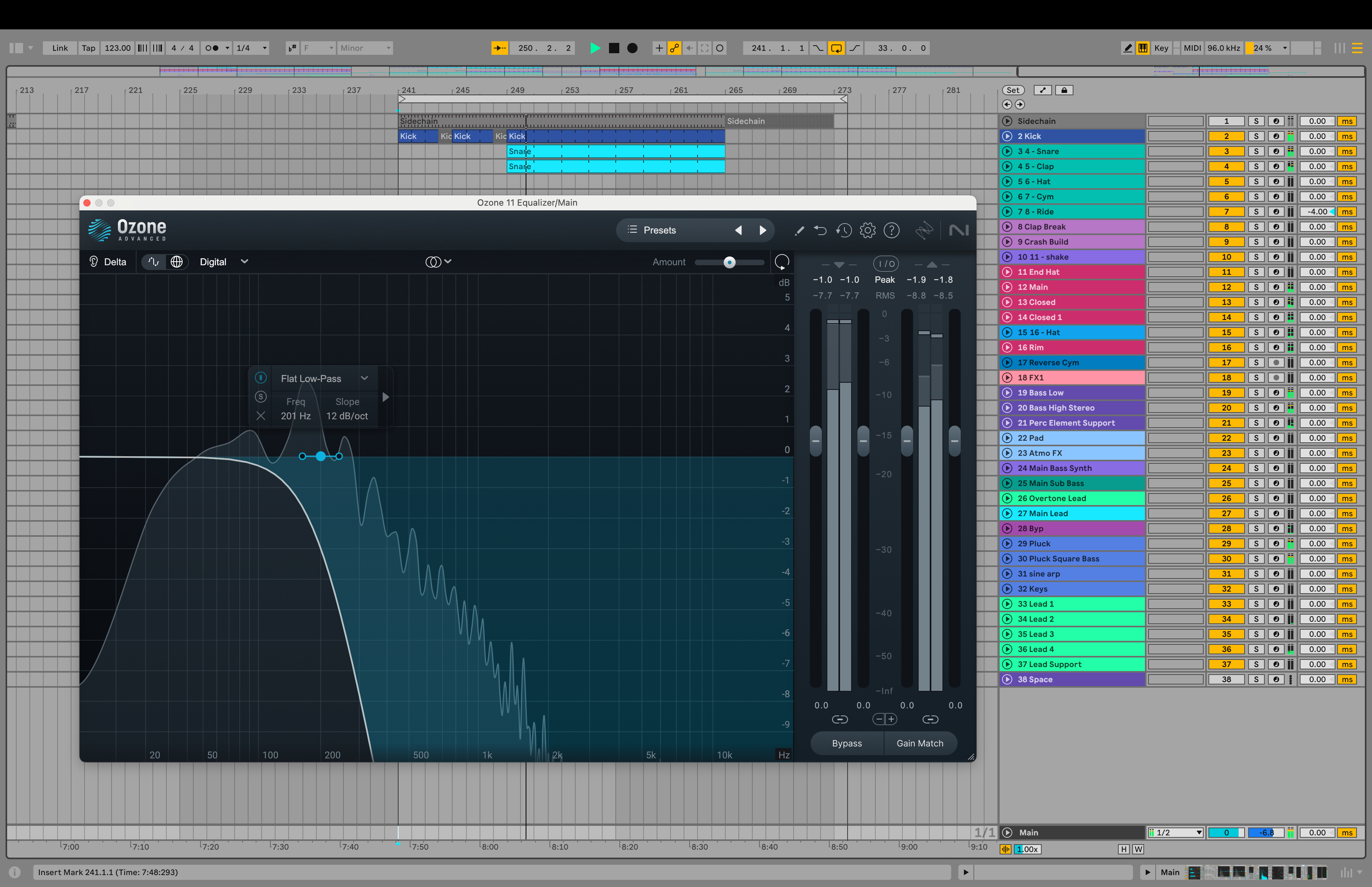1372x887 pixels.
Task: Click the Ozone undo arrow icon
Action: coord(820,230)
